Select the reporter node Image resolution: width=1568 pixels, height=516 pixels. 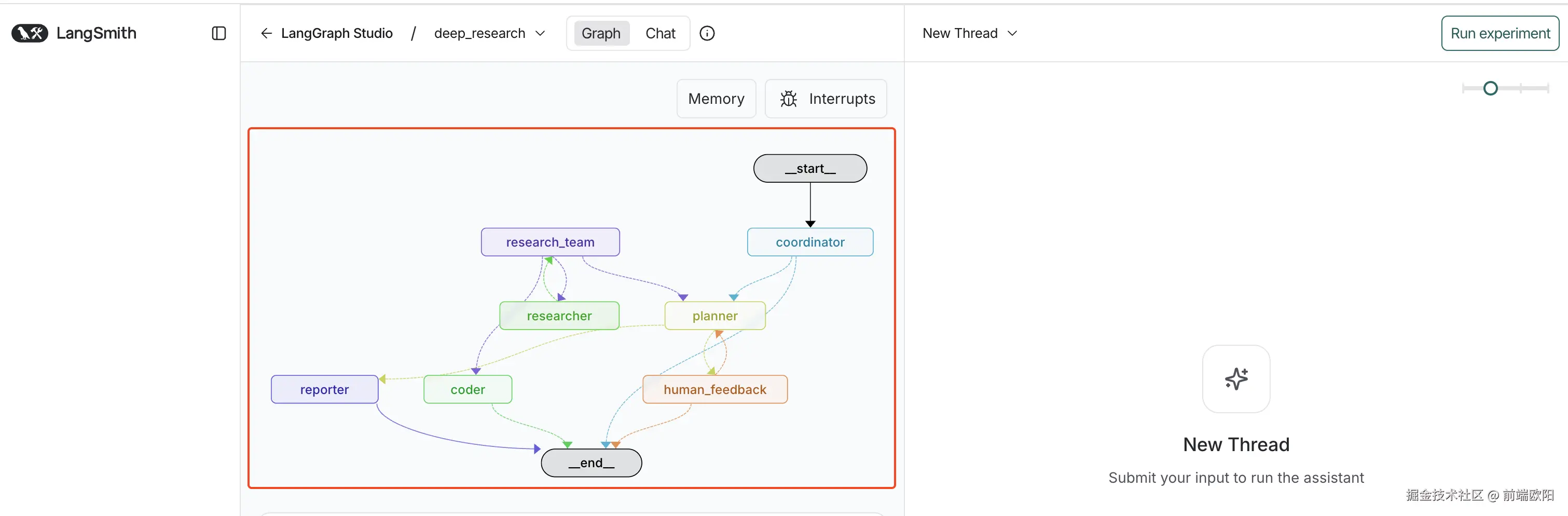[324, 389]
